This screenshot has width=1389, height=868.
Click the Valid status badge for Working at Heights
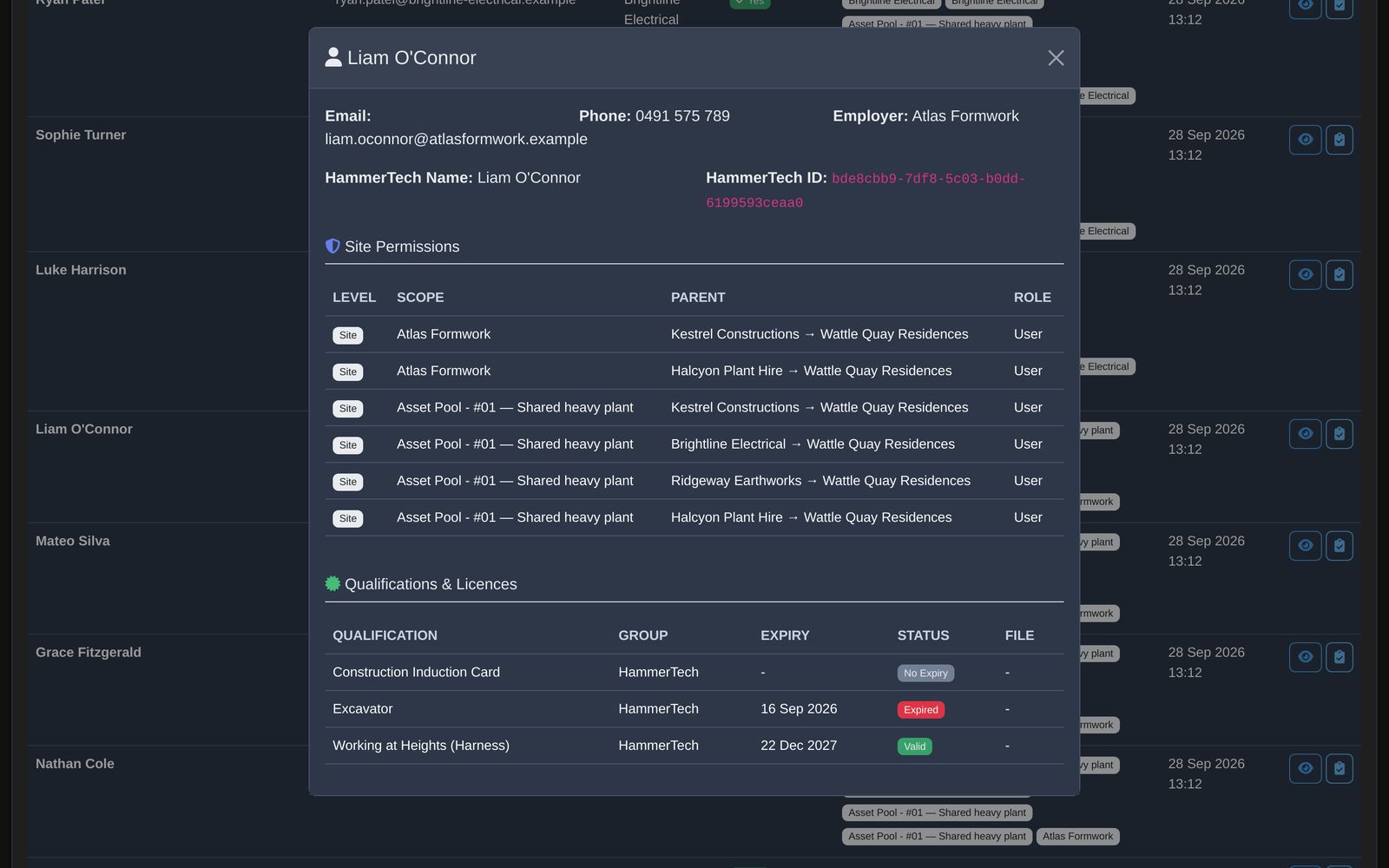pos(915,746)
